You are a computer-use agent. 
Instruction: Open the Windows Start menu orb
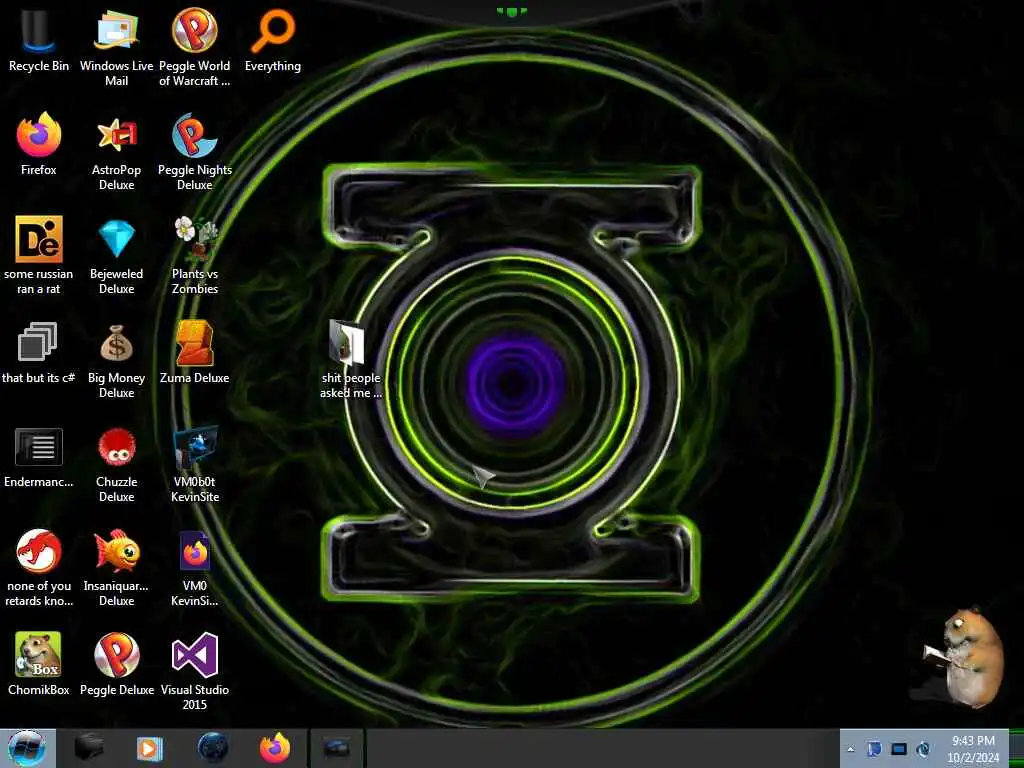point(27,748)
